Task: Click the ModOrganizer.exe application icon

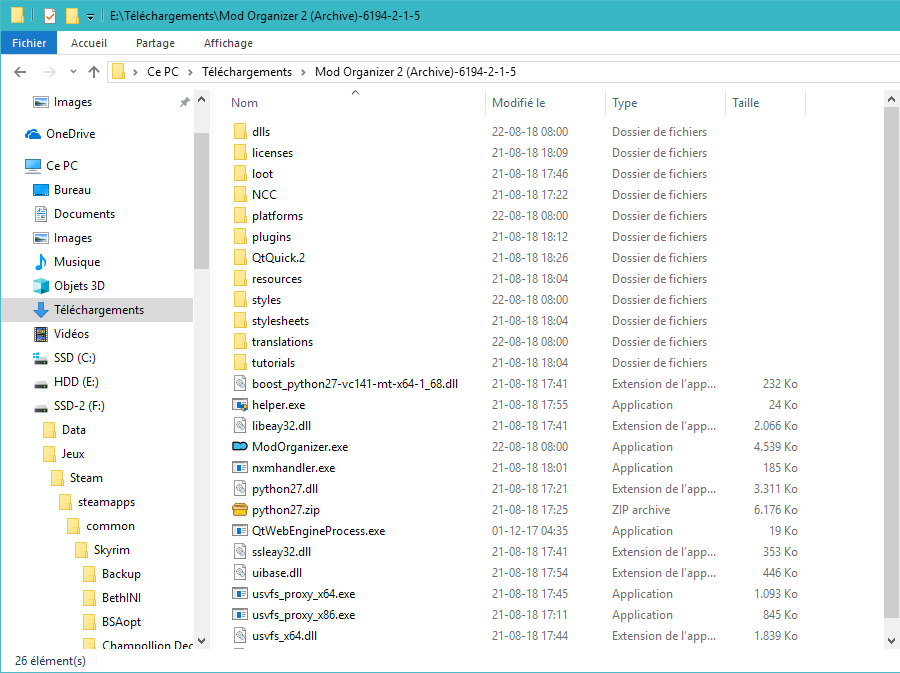Action: pos(239,446)
